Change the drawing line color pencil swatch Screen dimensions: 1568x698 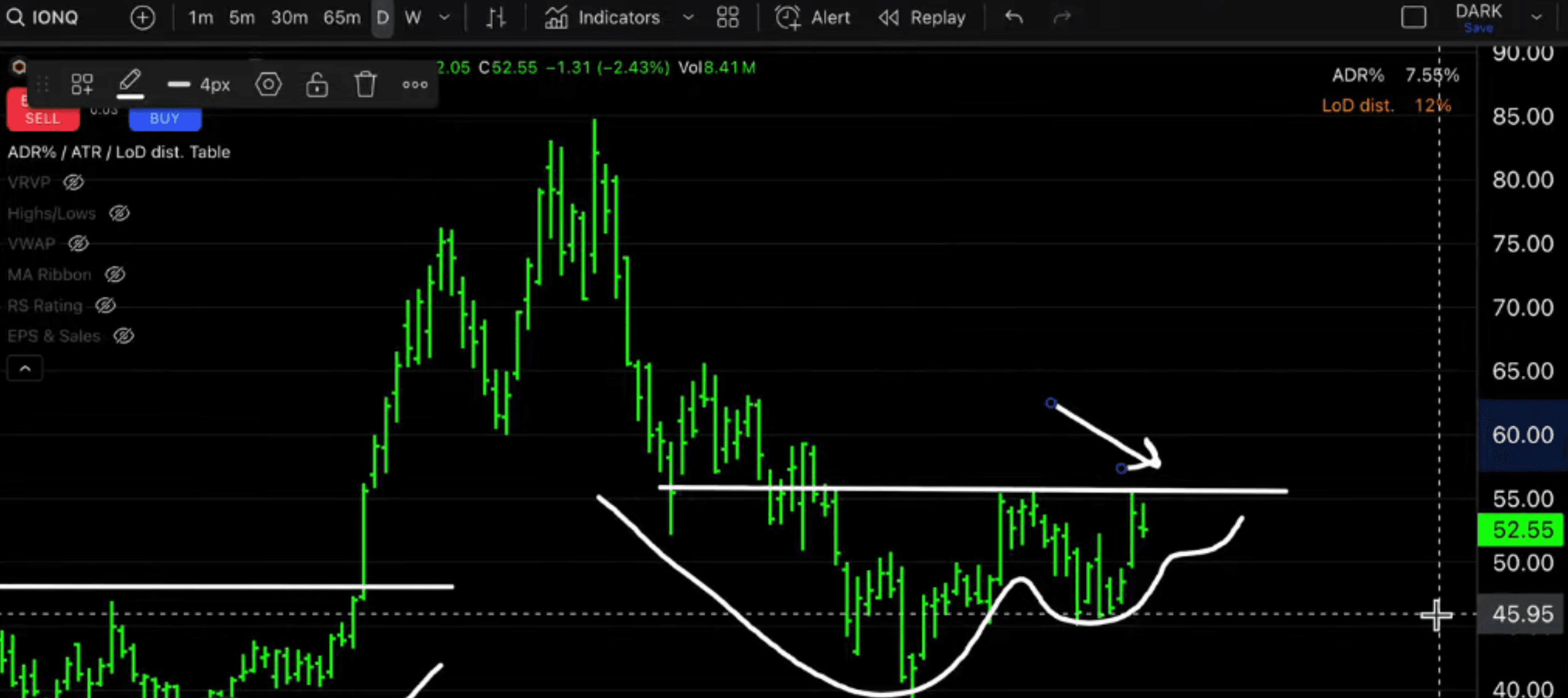130,85
